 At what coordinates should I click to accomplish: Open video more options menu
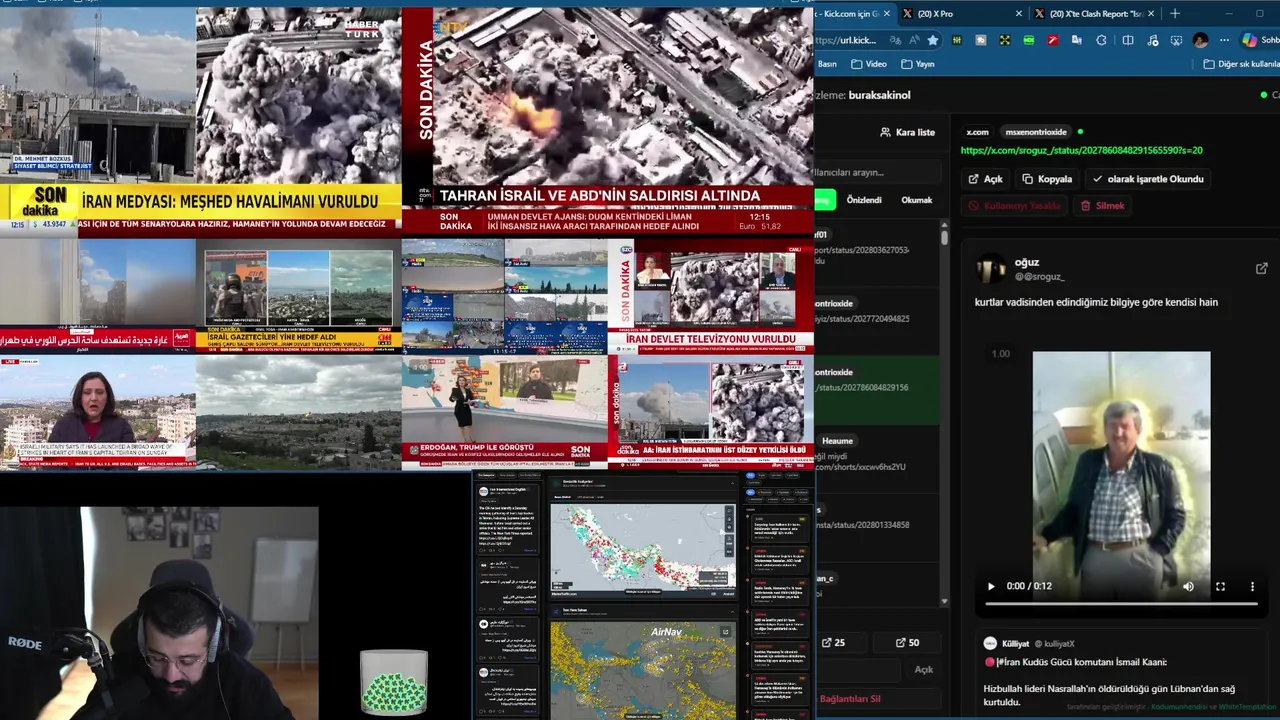1251,586
